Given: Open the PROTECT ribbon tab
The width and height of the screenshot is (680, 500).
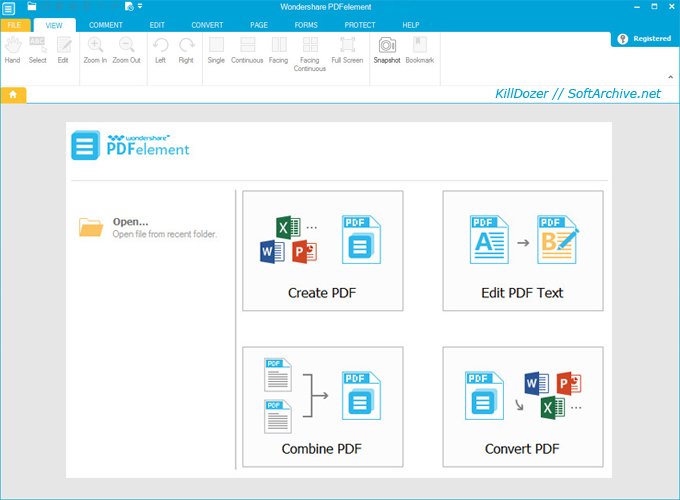Looking at the screenshot, I should [x=360, y=25].
